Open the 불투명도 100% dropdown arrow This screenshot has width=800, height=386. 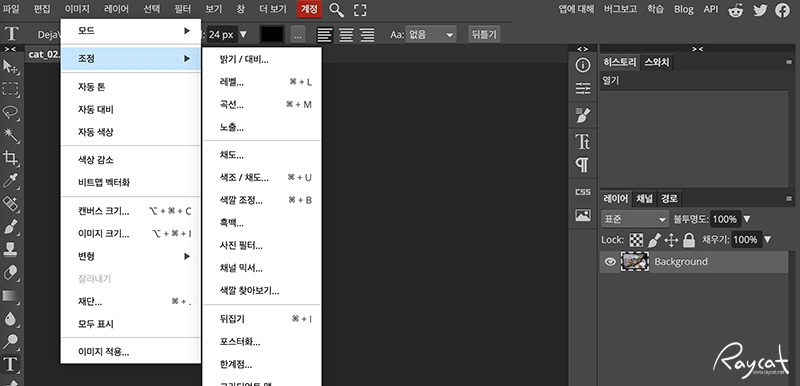coord(746,219)
